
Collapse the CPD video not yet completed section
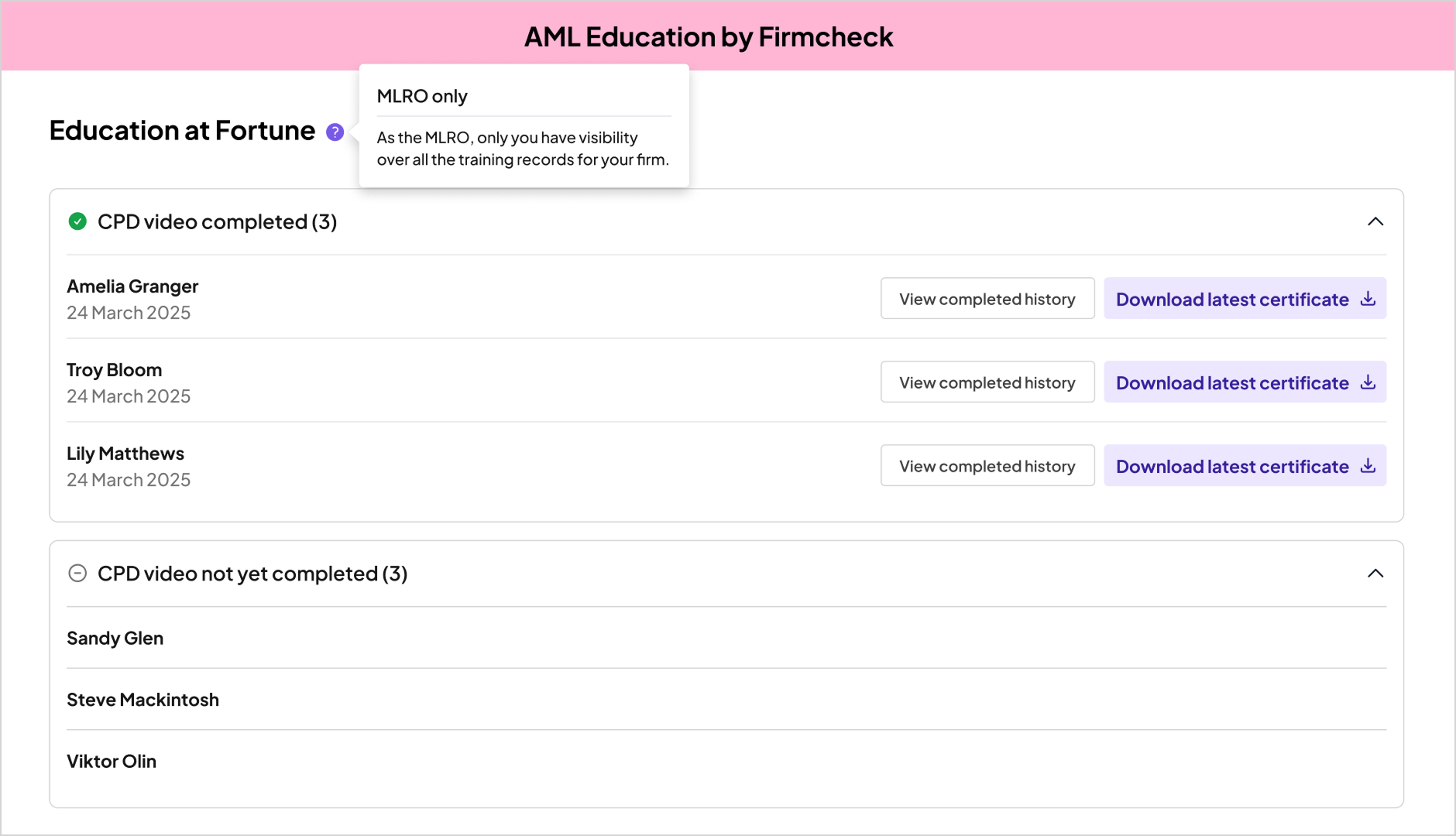1375,574
